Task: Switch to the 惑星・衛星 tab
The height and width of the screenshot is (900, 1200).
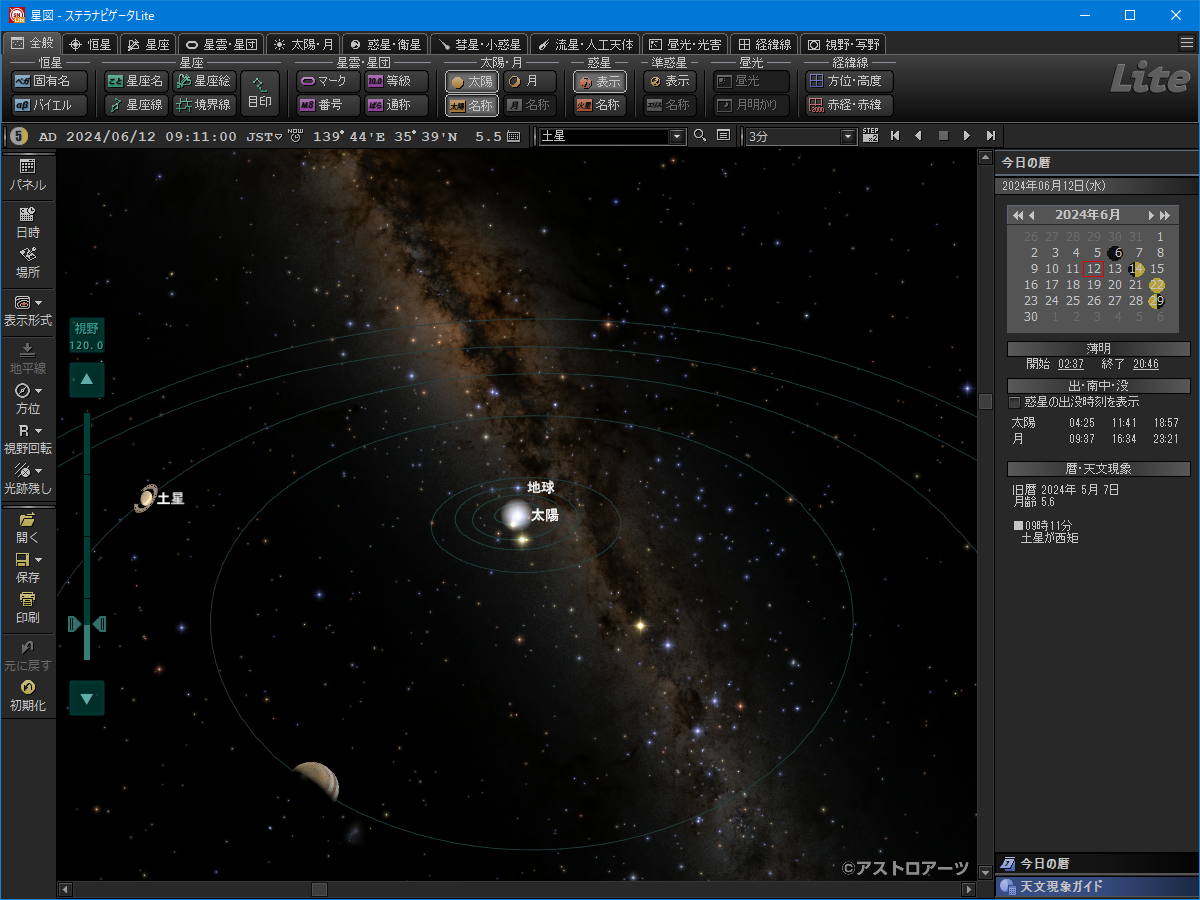Action: 385,44
